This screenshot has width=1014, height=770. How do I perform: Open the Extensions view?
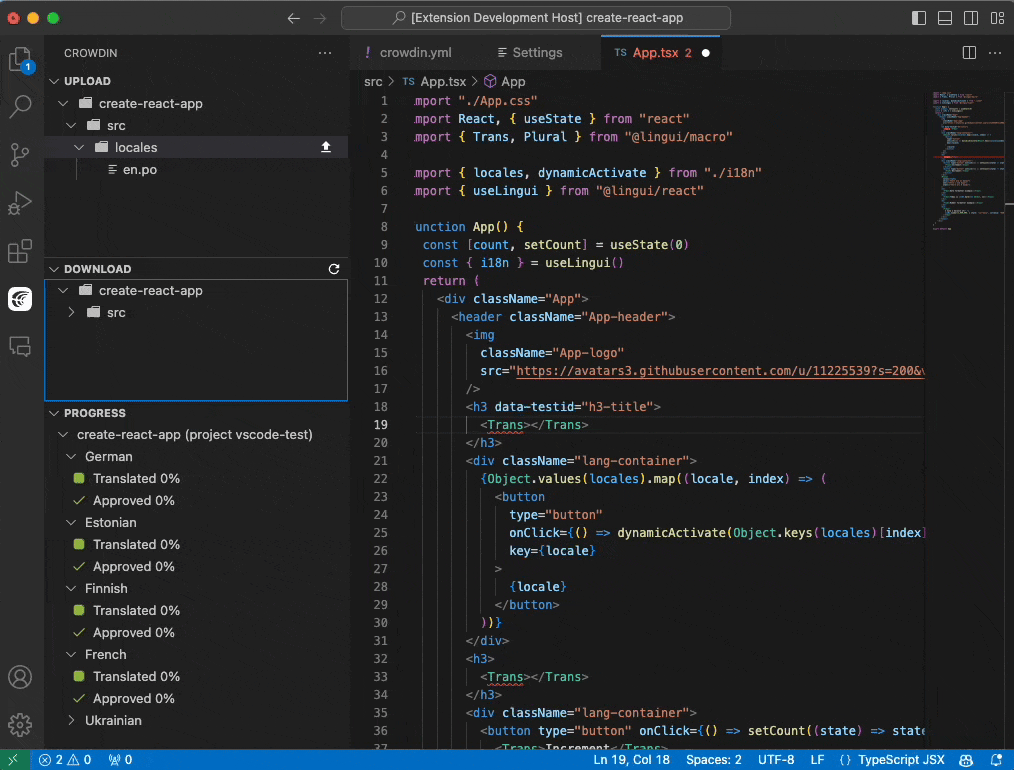point(20,251)
